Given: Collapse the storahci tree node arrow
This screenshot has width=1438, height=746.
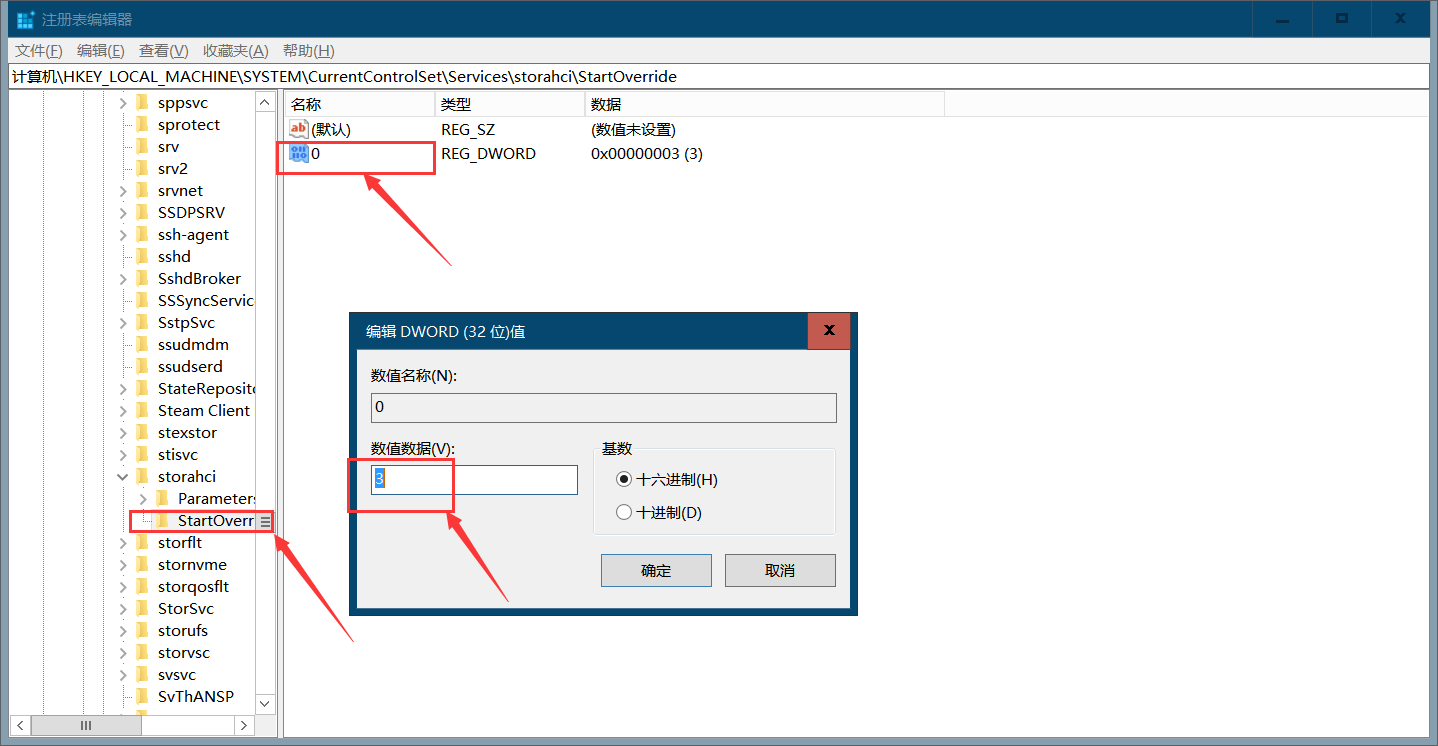Looking at the screenshot, I should pyautogui.click(x=123, y=476).
